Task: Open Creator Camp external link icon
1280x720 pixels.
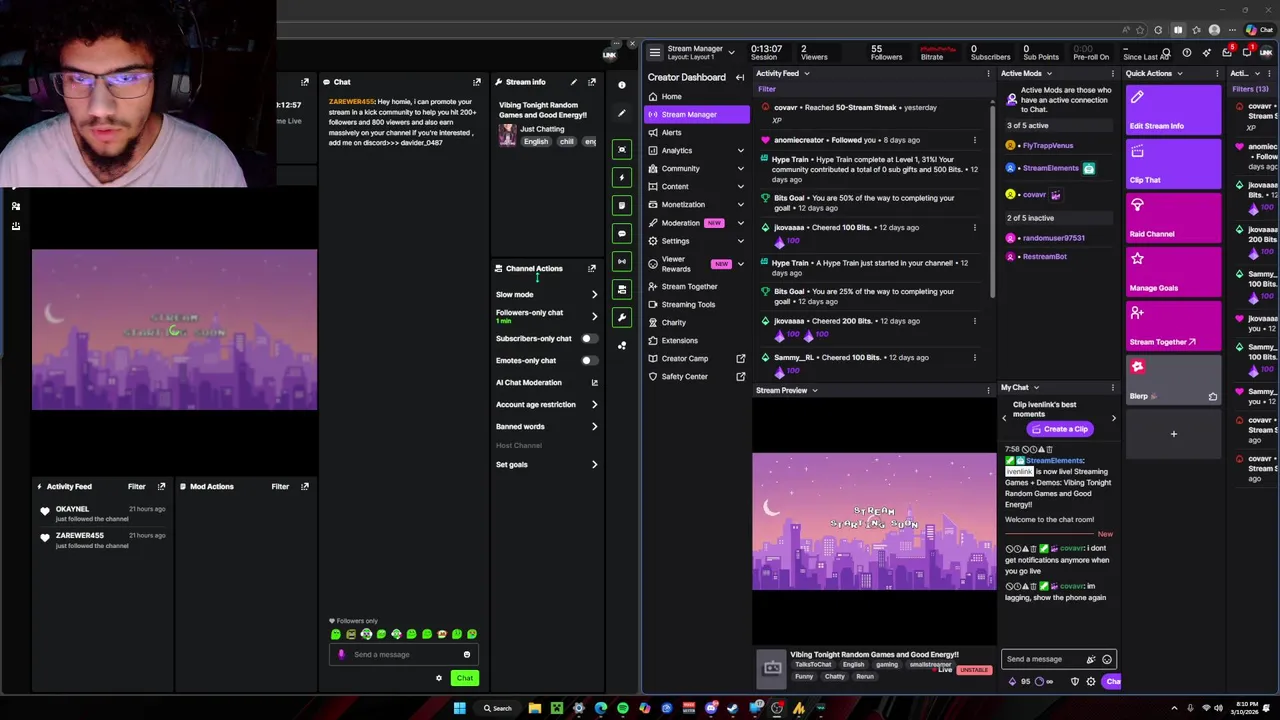Action: [741, 359]
